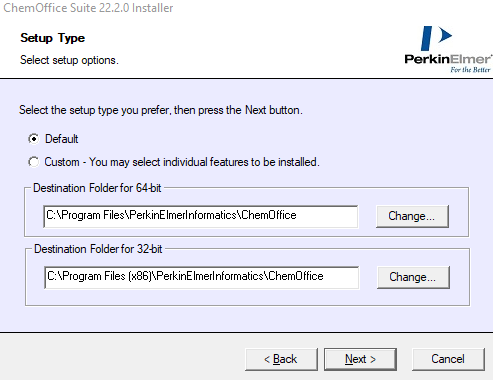Image resolution: width=493 pixels, height=380 pixels.
Task: Return to the previous step with Back
Action: 281,359
